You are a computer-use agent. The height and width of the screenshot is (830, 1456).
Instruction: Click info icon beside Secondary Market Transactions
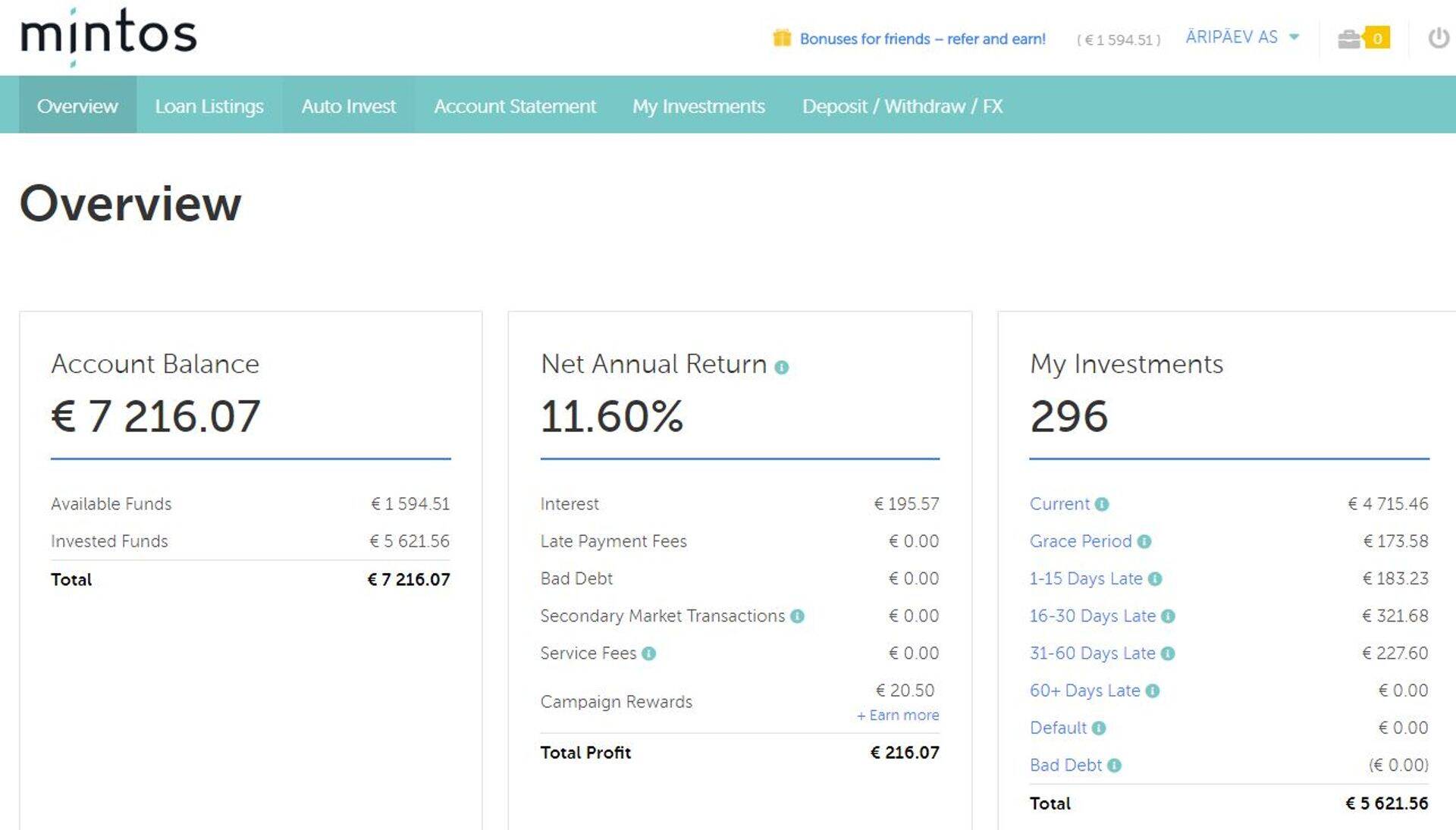click(x=797, y=616)
